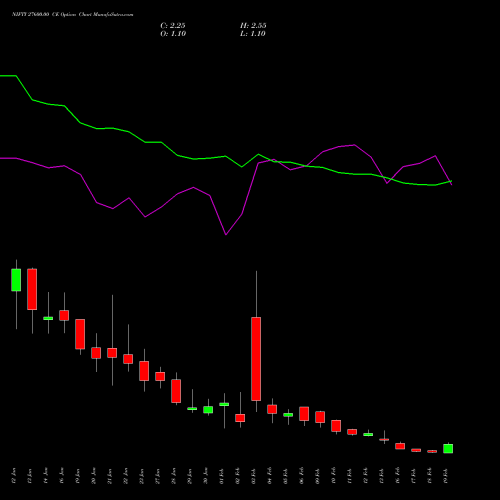
Task: Select the low value L: 1.10
Action: [253, 34]
